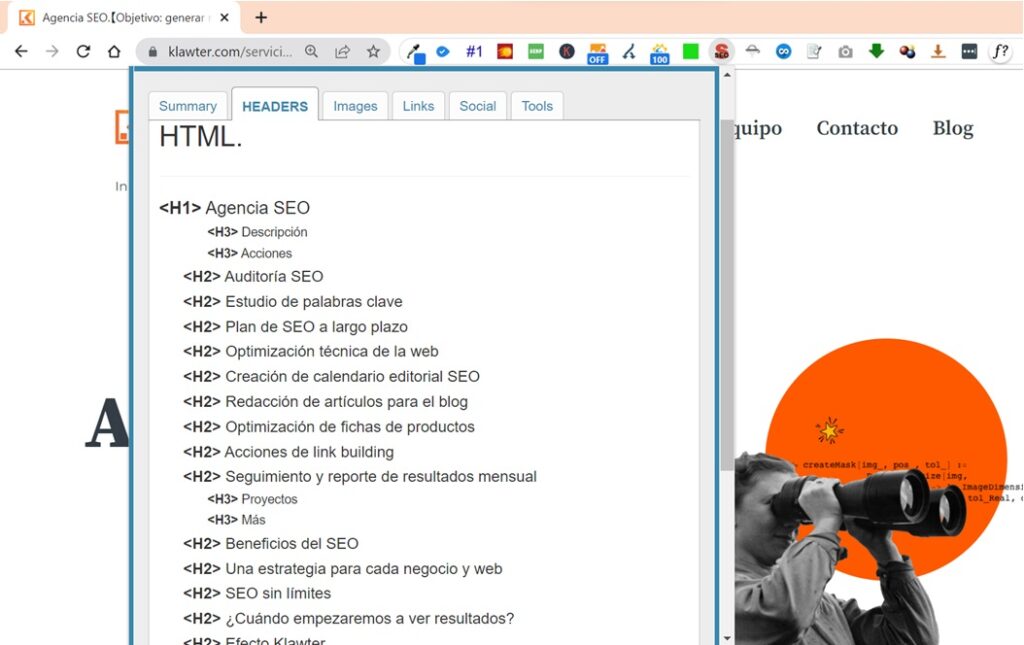Bookmark this page with the star icon

tap(373, 51)
